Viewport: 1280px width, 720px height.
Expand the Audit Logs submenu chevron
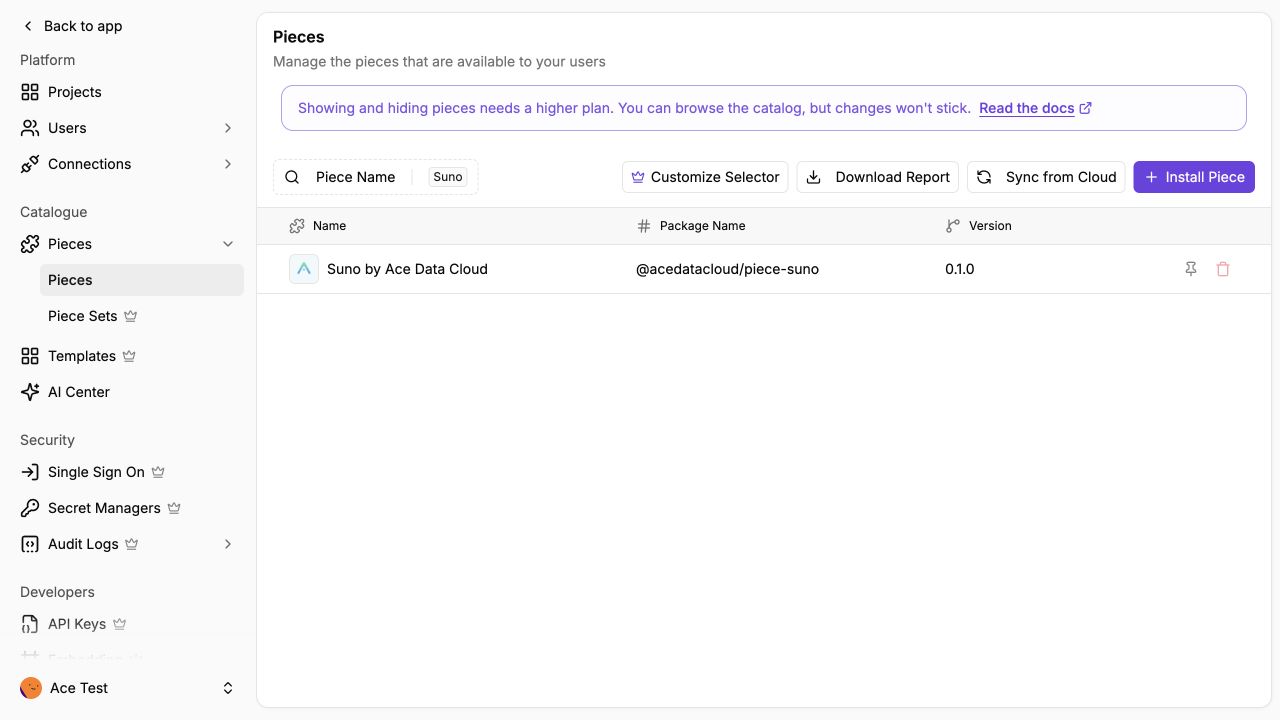pyautogui.click(x=228, y=544)
